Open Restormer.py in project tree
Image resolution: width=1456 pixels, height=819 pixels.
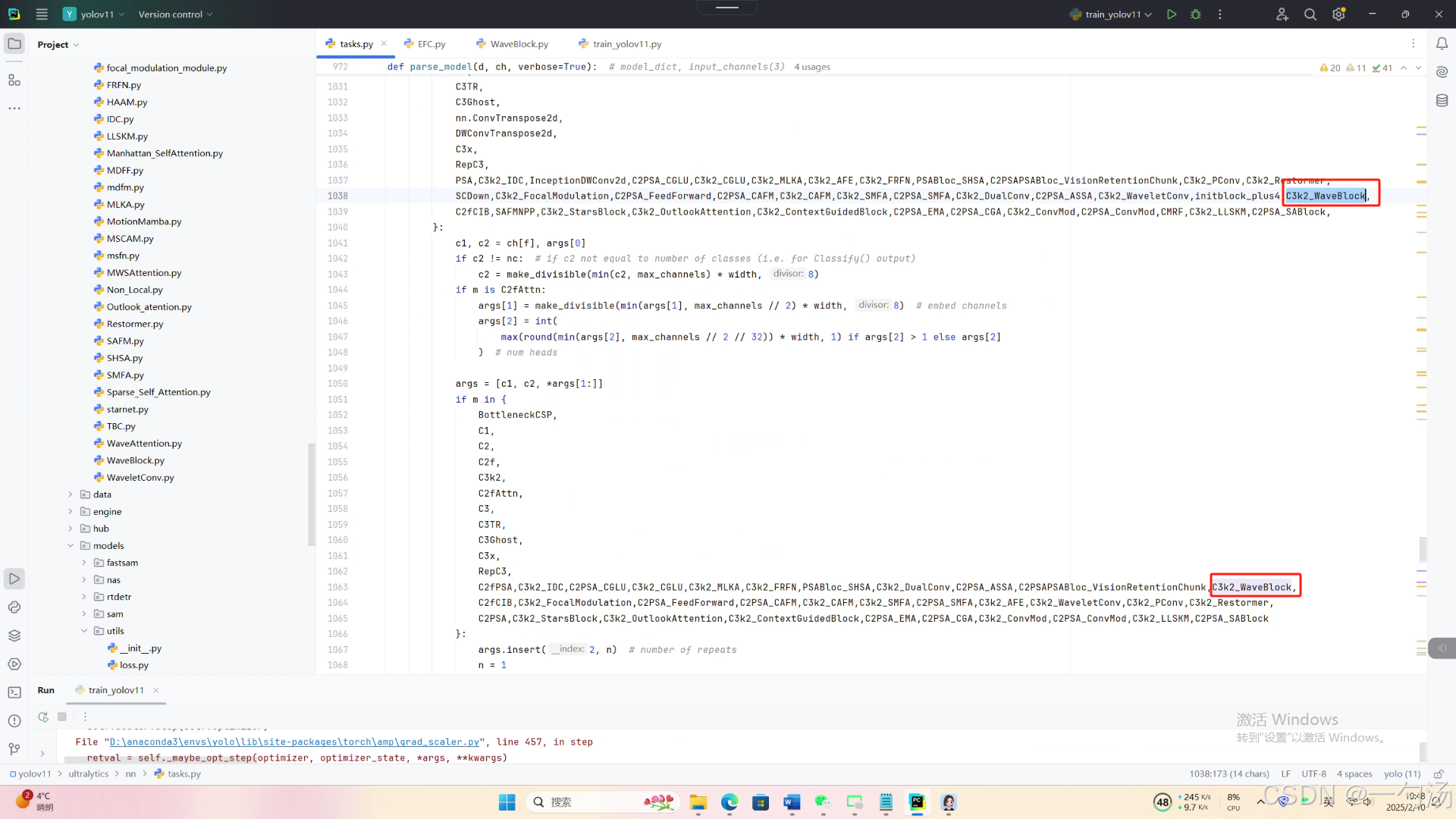(134, 324)
